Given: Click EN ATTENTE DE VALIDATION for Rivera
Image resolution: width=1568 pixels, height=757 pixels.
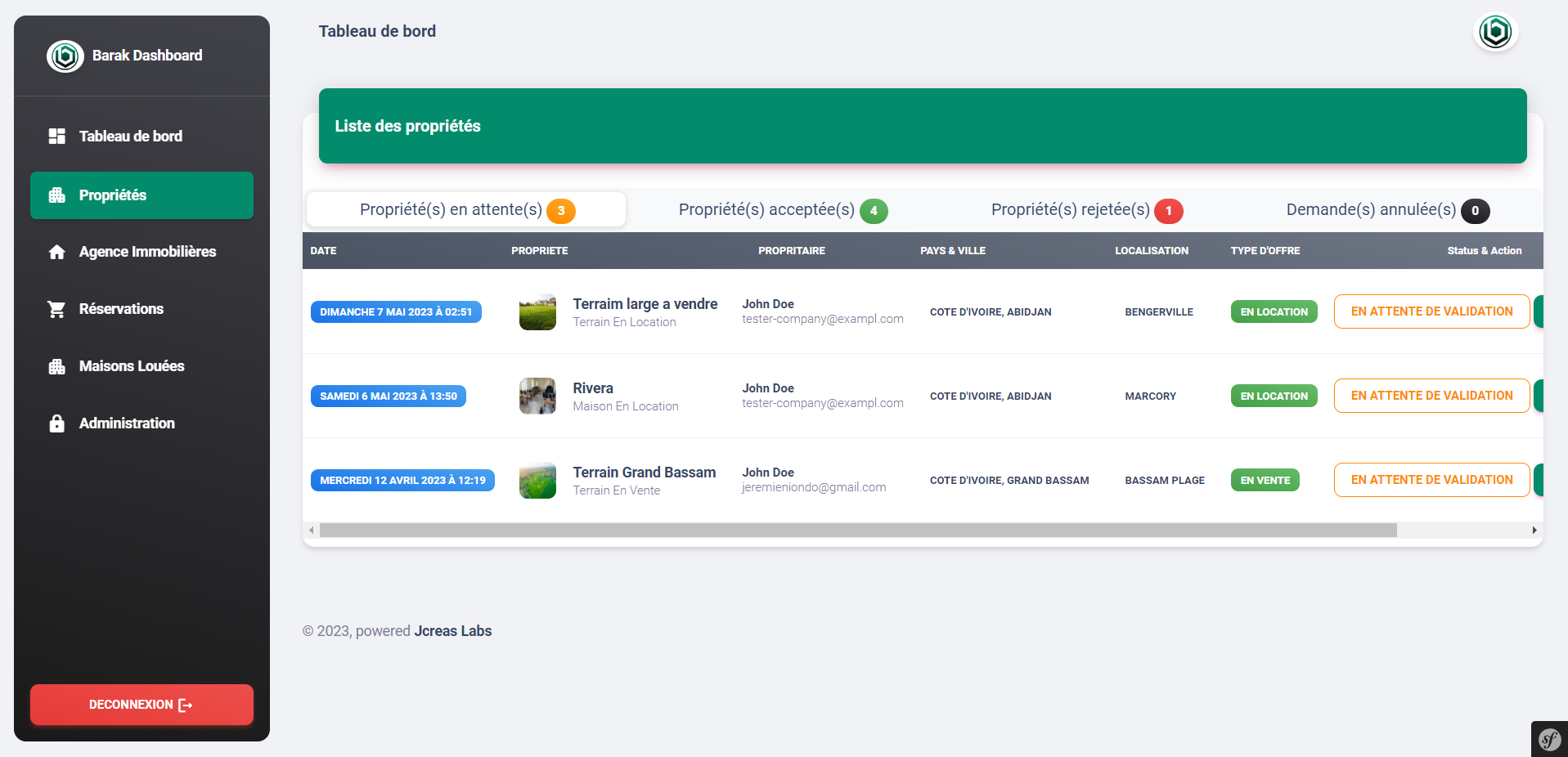Looking at the screenshot, I should [1431, 396].
